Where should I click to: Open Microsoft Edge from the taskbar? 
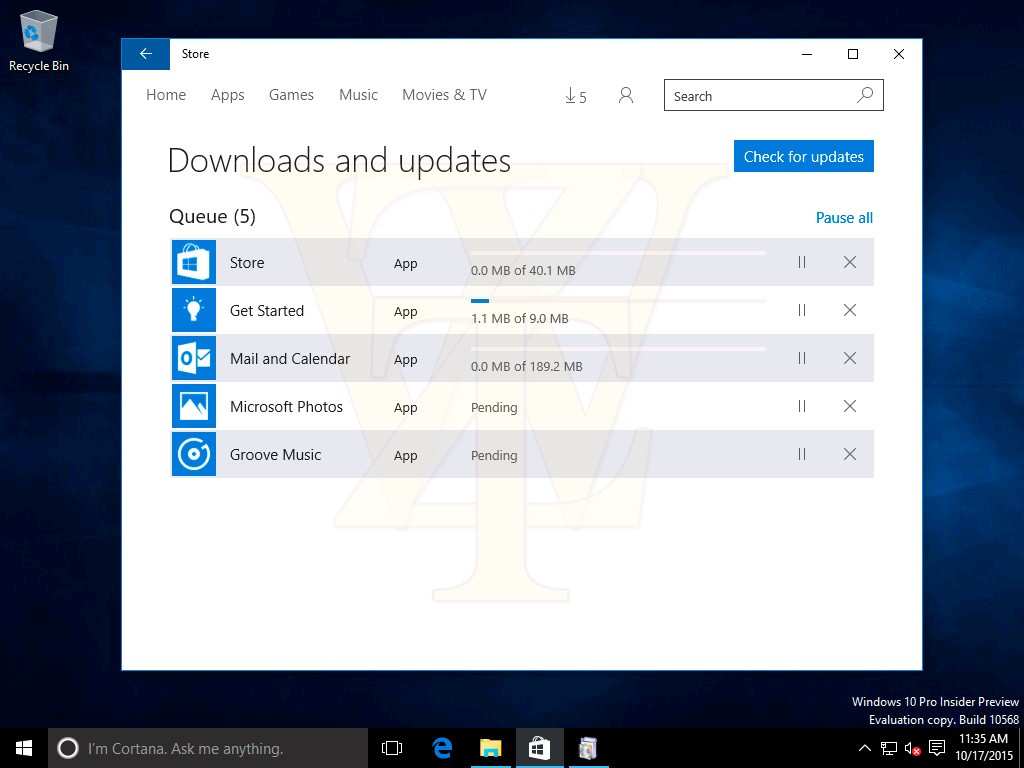(442, 748)
